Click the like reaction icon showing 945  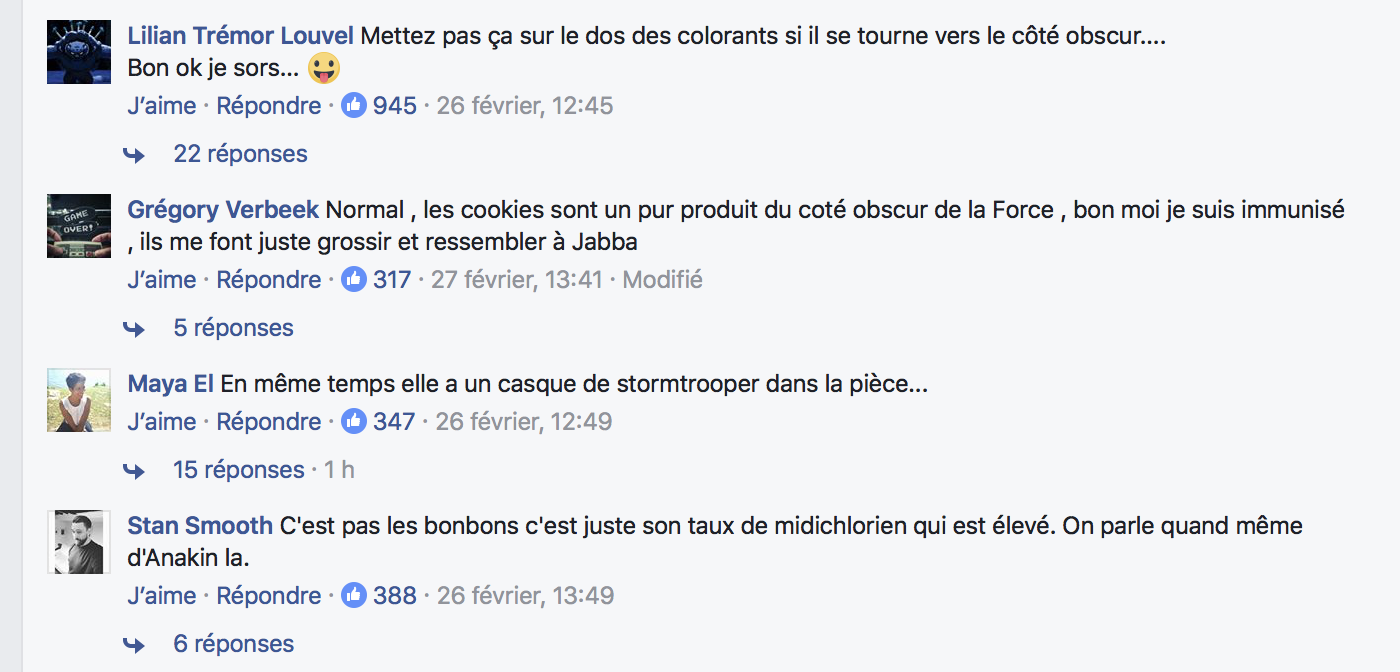click(354, 105)
